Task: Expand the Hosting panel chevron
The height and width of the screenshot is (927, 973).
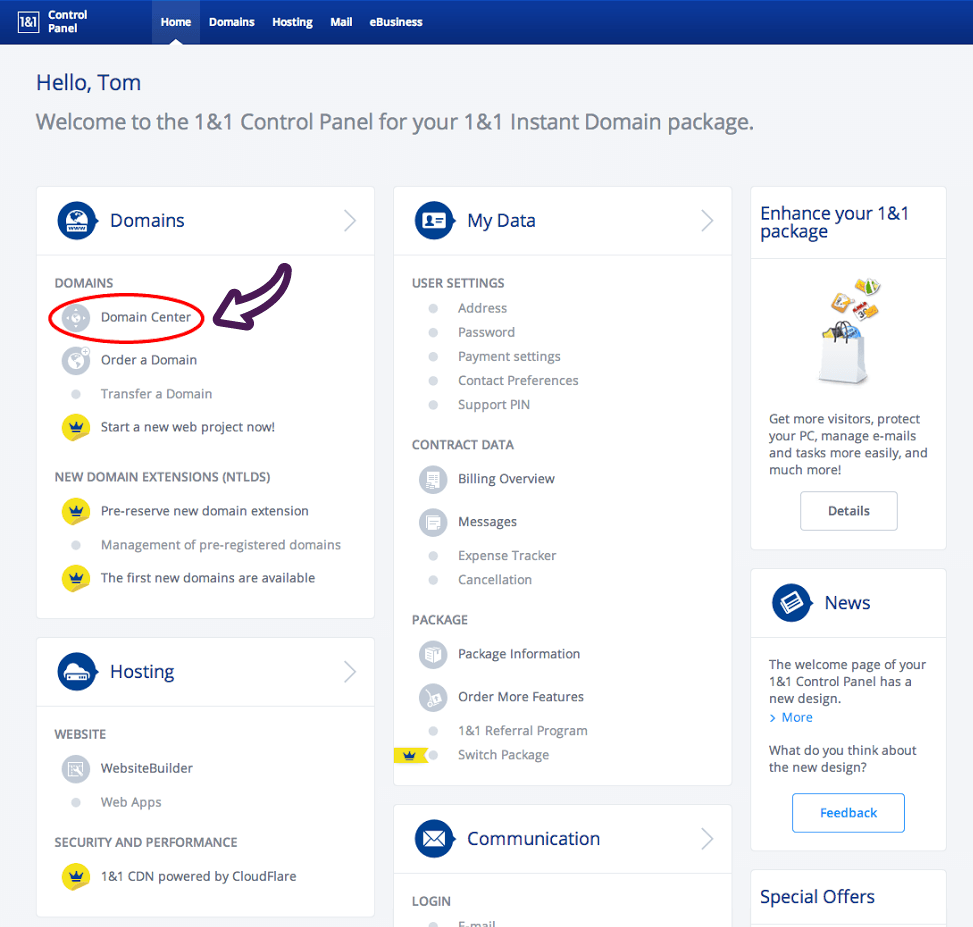Action: (x=350, y=671)
